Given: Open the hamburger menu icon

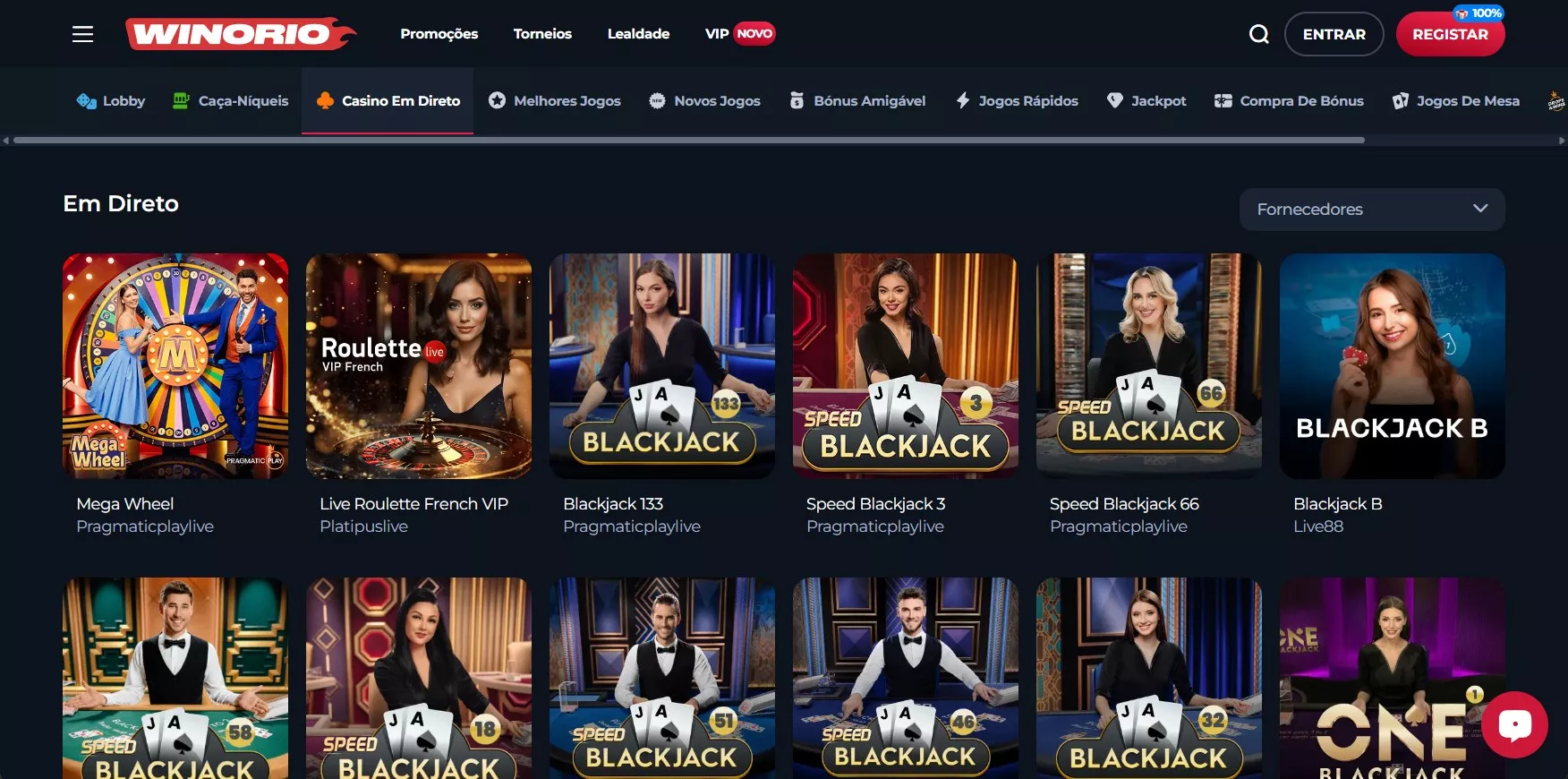Looking at the screenshot, I should click(82, 34).
